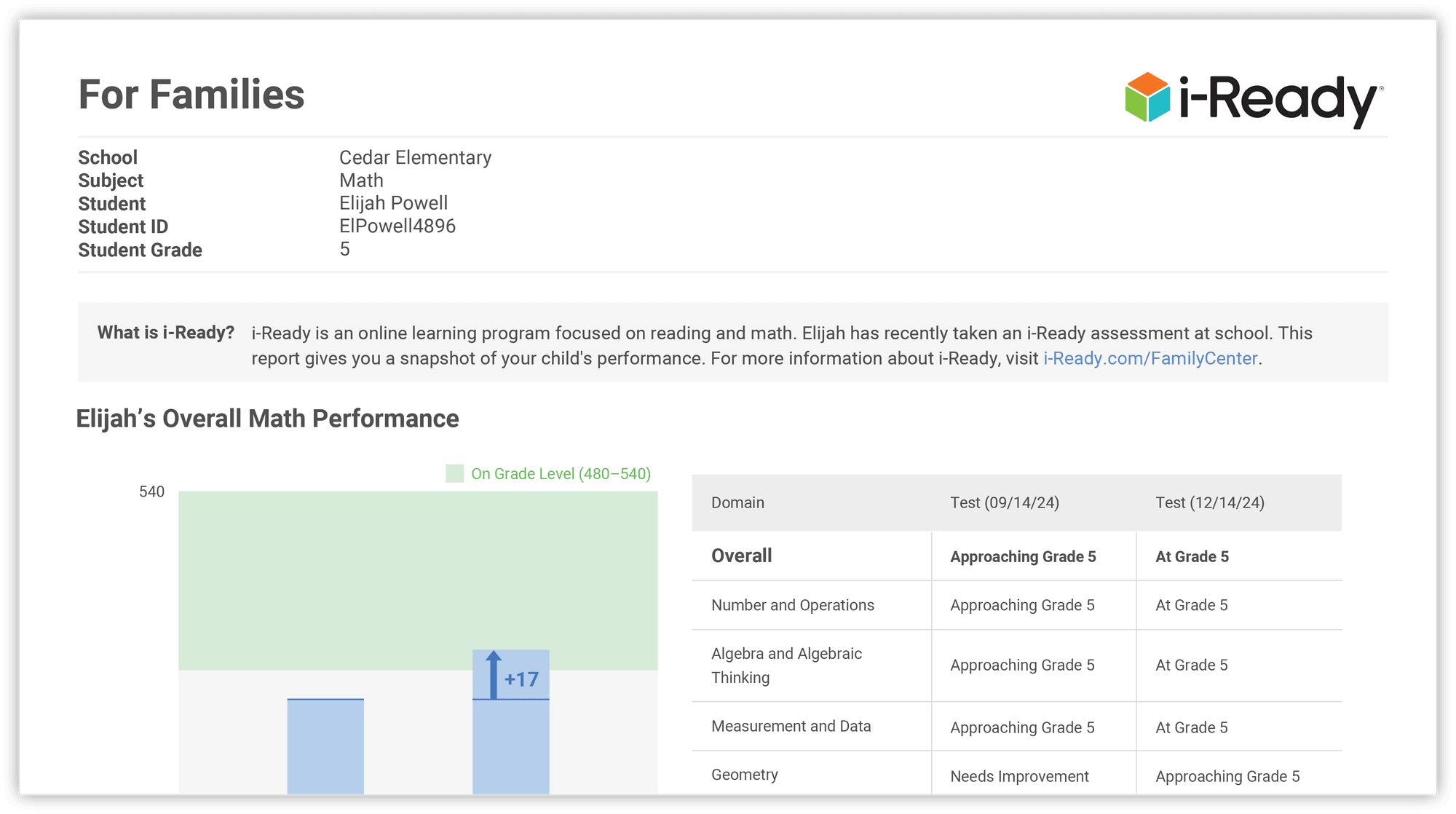
Task: Click the 540 axis label
Action: click(151, 491)
